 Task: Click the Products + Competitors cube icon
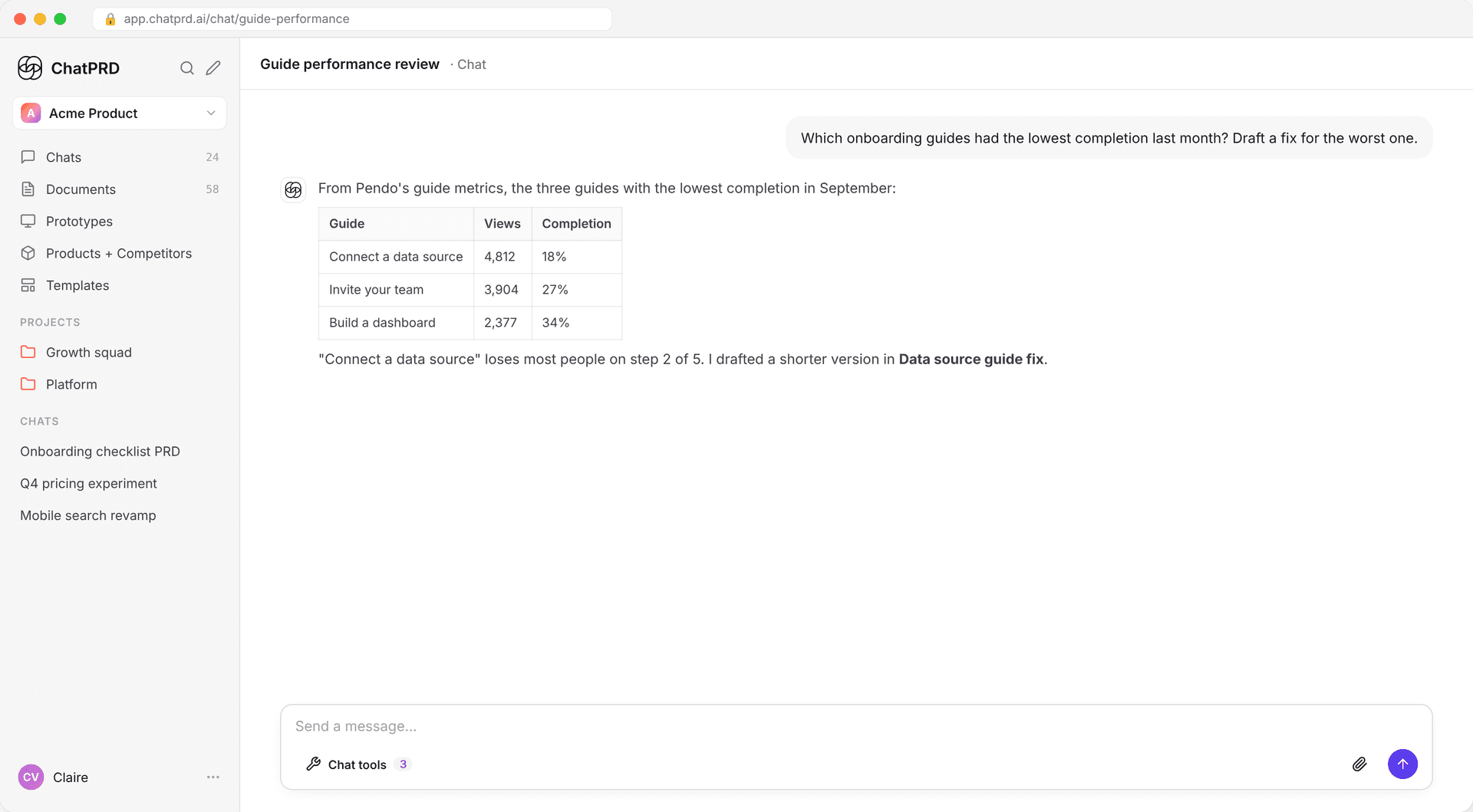[x=28, y=253]
